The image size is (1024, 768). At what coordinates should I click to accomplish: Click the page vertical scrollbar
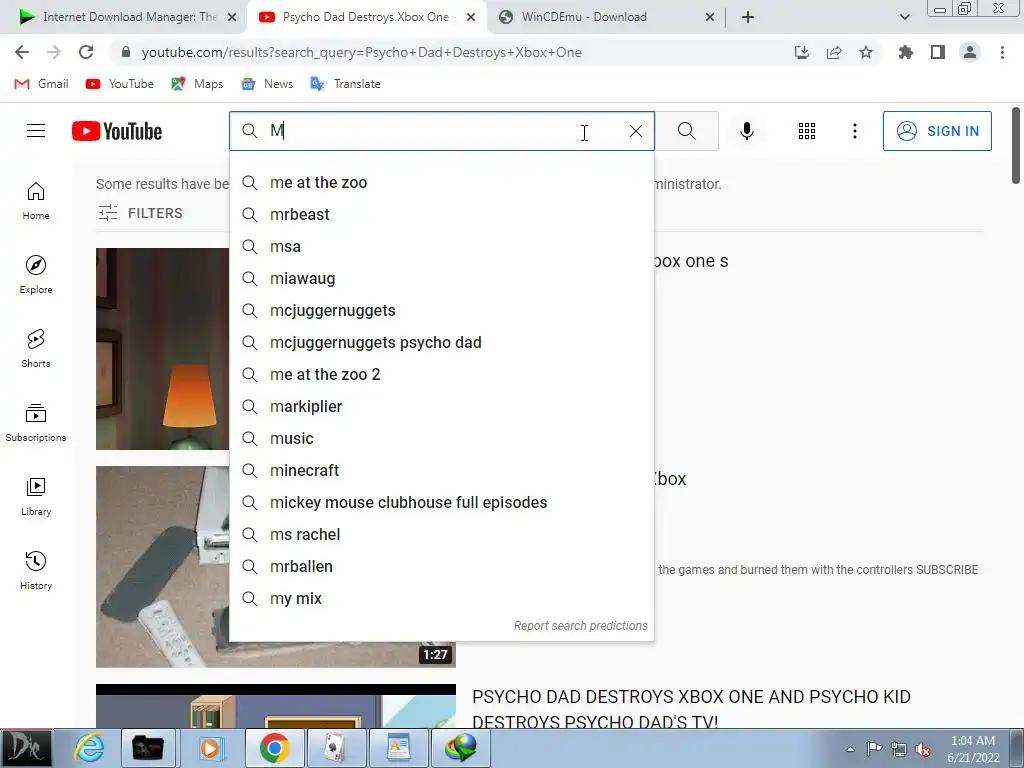click(1016, 145)
